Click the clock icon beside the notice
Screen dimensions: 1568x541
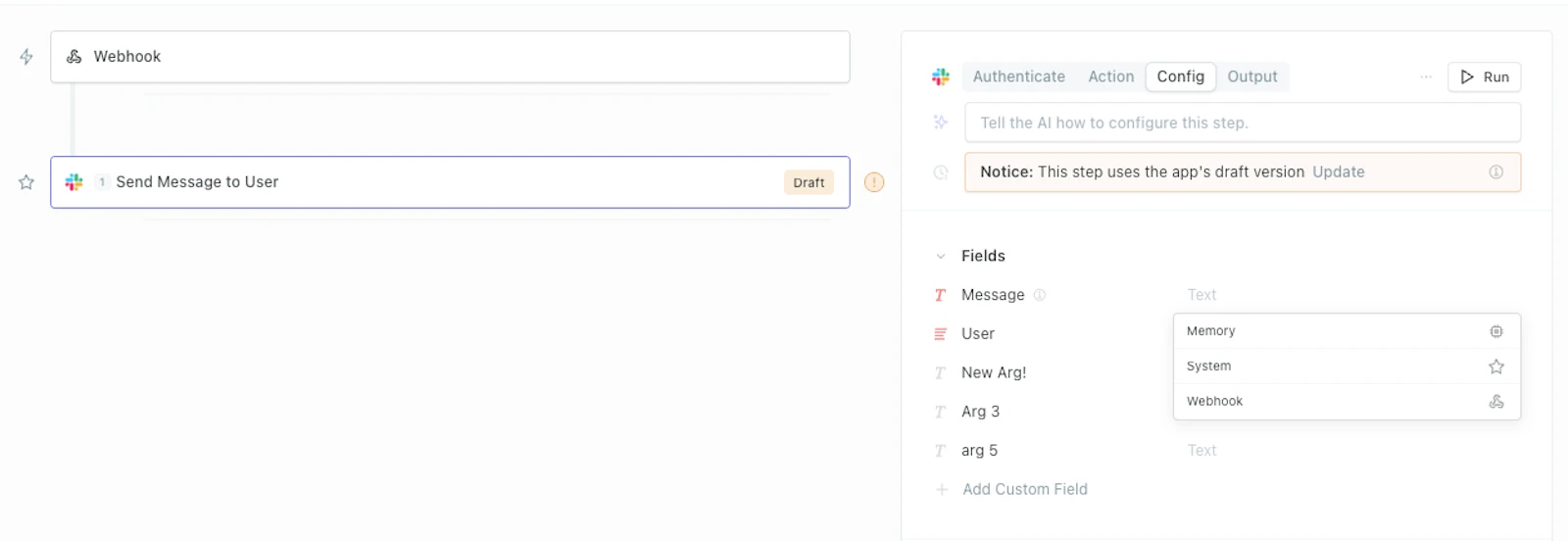click(x=941, y=172)
